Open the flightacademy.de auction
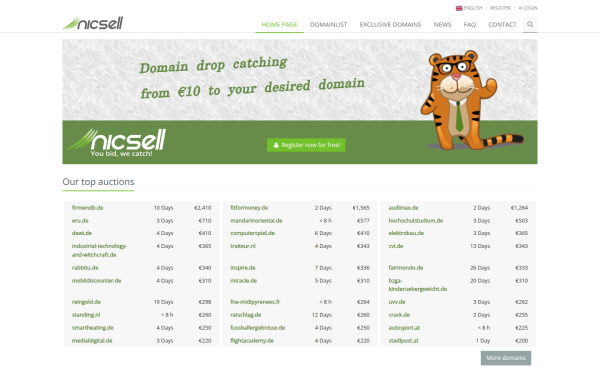The width and height of the screenshot is (600, 375). [x=252, y=341]
